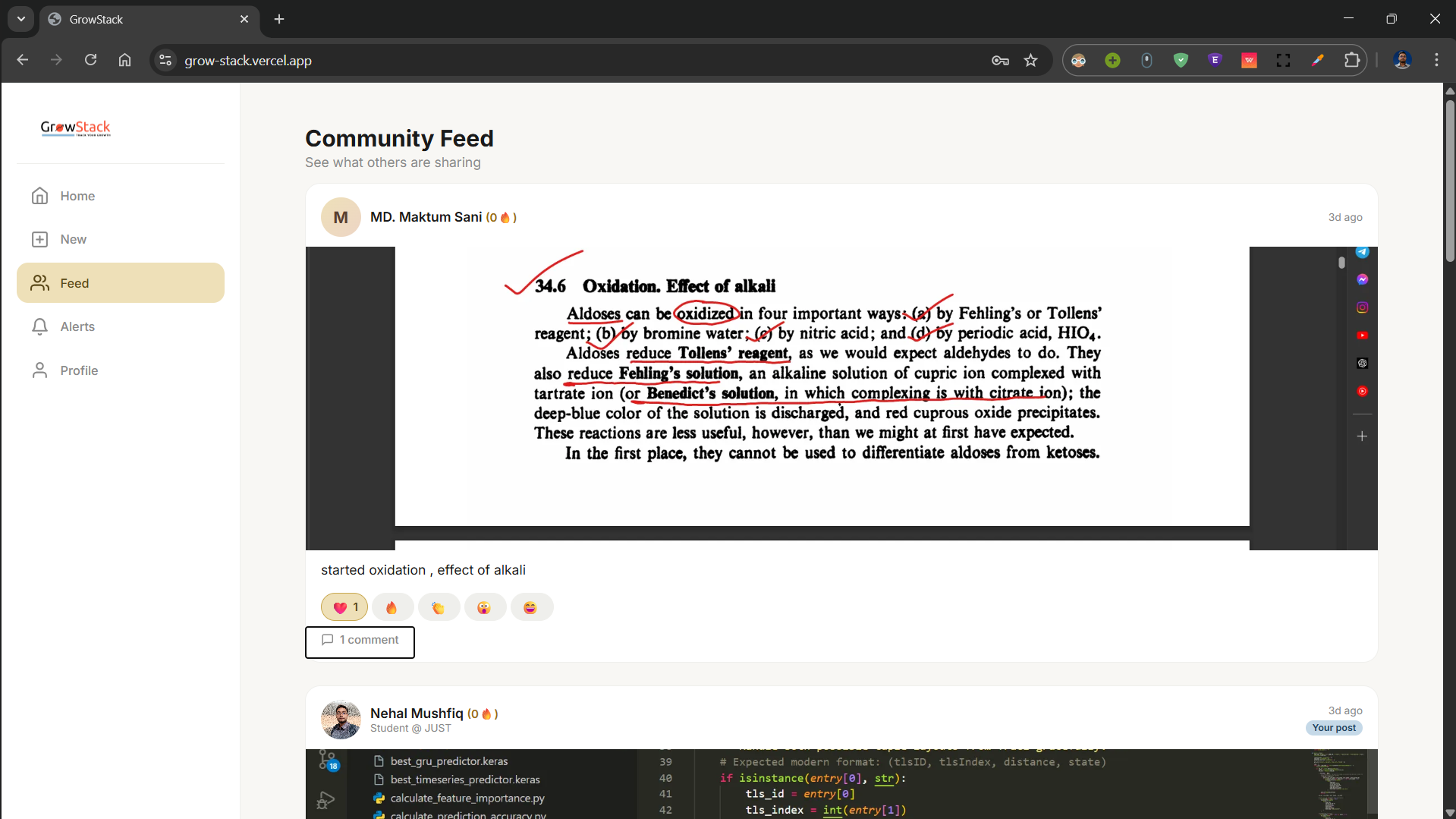
Task: Toggle the heart reaction on Maktum's post
Action: tap(344, 606)
